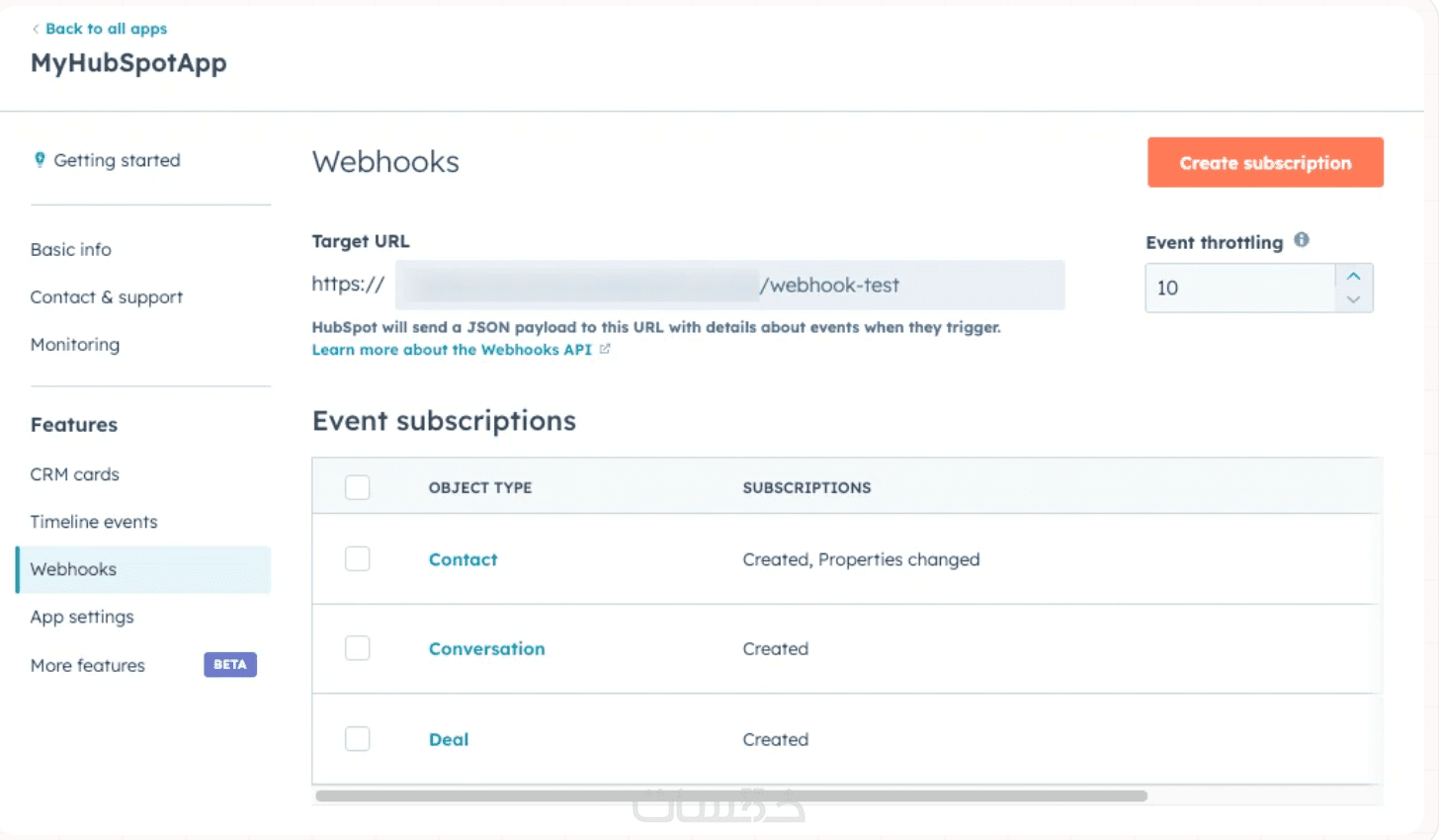Enable the Deal row checkbox
Viewport: 1439px width, 840px height.
pyautogui.click(x=358, y=739)
